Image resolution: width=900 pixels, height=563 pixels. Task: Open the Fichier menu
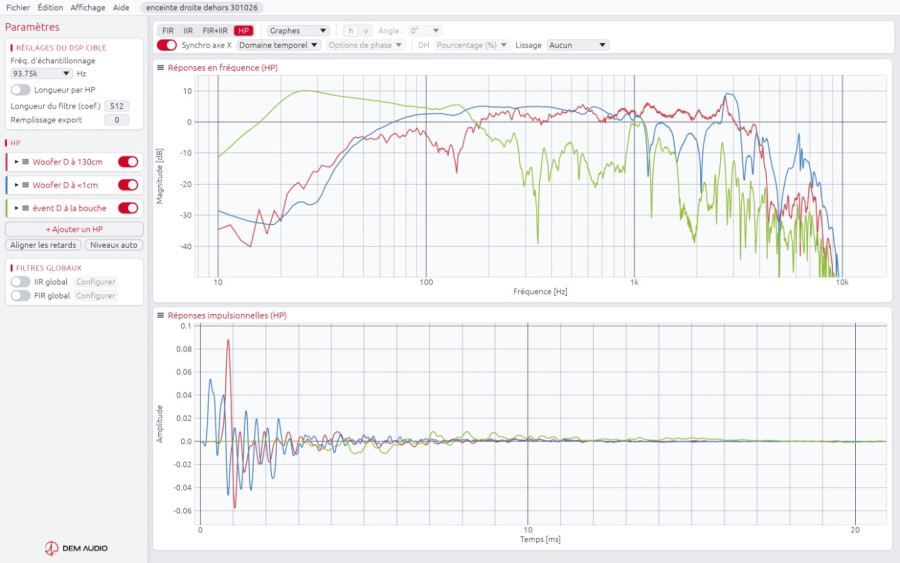click(x=18, y=7)
